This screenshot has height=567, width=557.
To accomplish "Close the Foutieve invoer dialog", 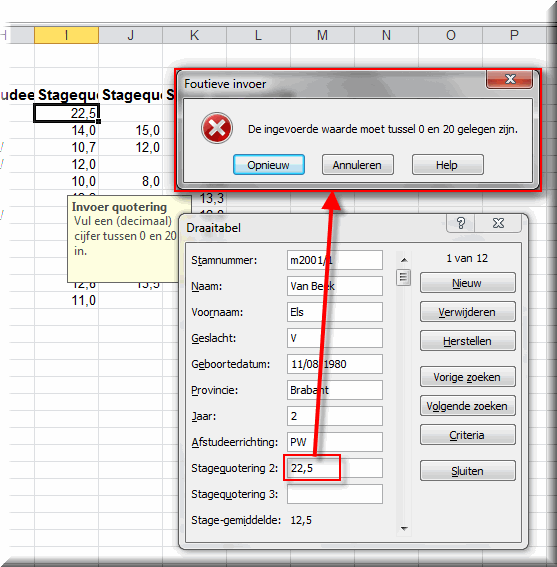I will click(x=509, y=79).
